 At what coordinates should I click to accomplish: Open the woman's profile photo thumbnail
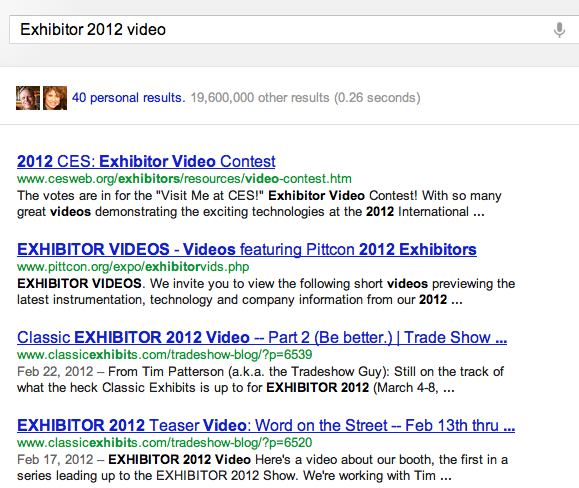pyautogui.click(x=55, y=98)
